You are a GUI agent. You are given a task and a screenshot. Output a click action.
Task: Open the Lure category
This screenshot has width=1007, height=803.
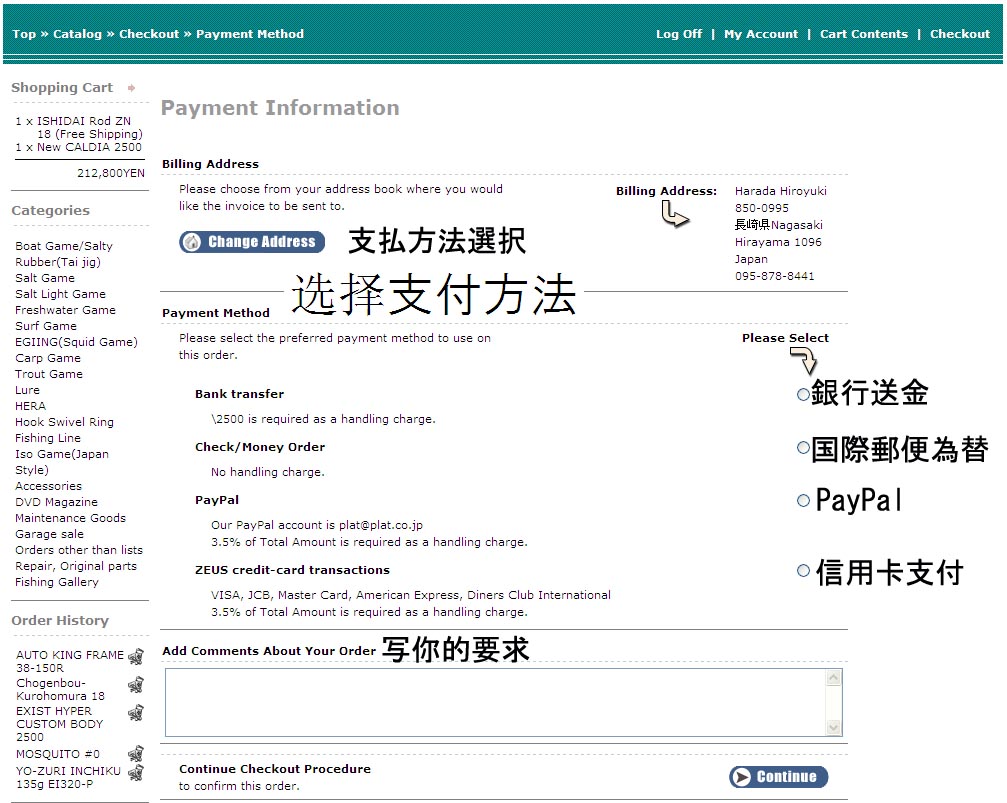click(x=27, y=390)
